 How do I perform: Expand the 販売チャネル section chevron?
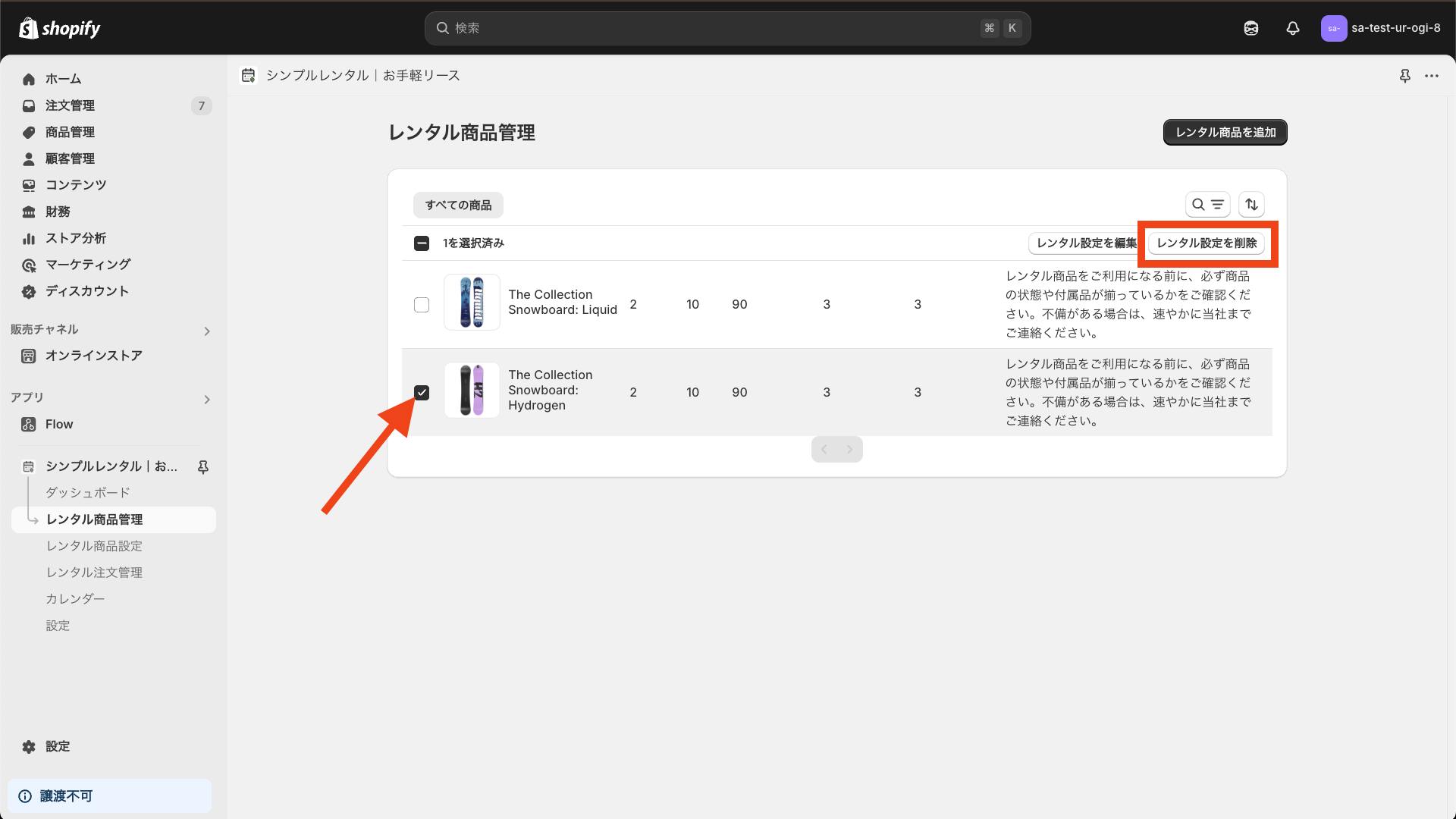[x=207, y=331]
